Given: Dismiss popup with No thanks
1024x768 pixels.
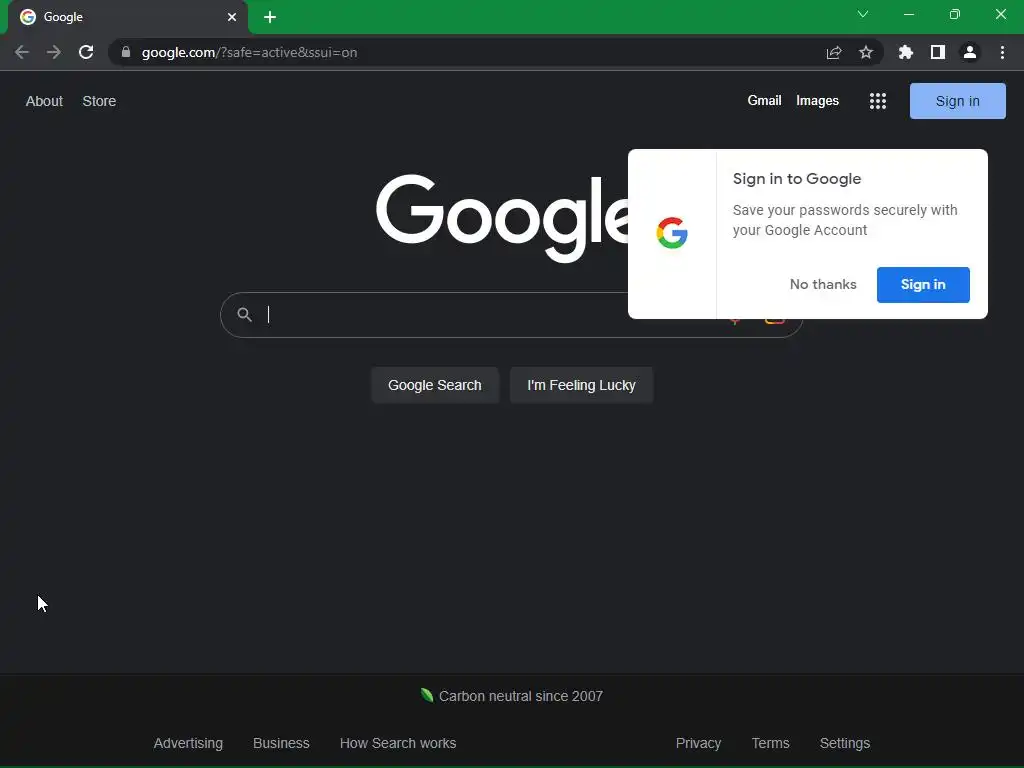Looking at the screenshot, I should pyautogui.click(x=823, y=285).
